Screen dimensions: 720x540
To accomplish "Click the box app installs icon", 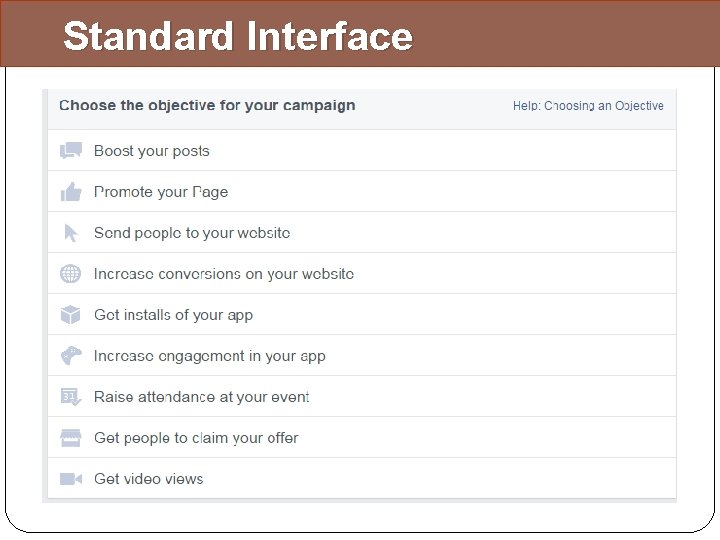I will [x=70, y=315].
